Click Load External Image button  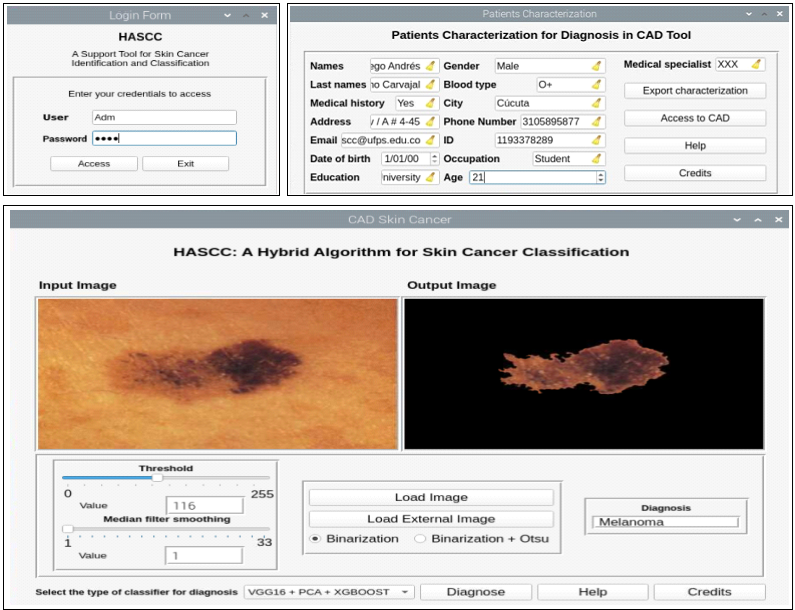click(x=431, y=519)
